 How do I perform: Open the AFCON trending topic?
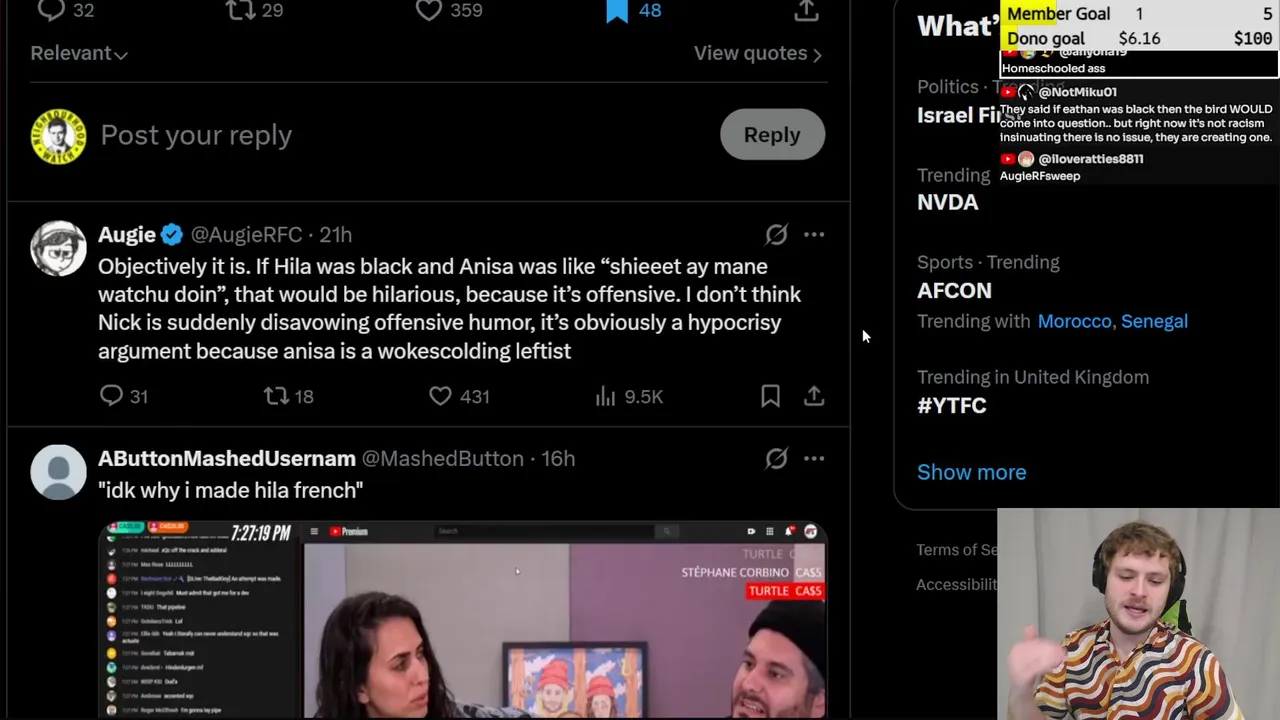coord(954,290)
